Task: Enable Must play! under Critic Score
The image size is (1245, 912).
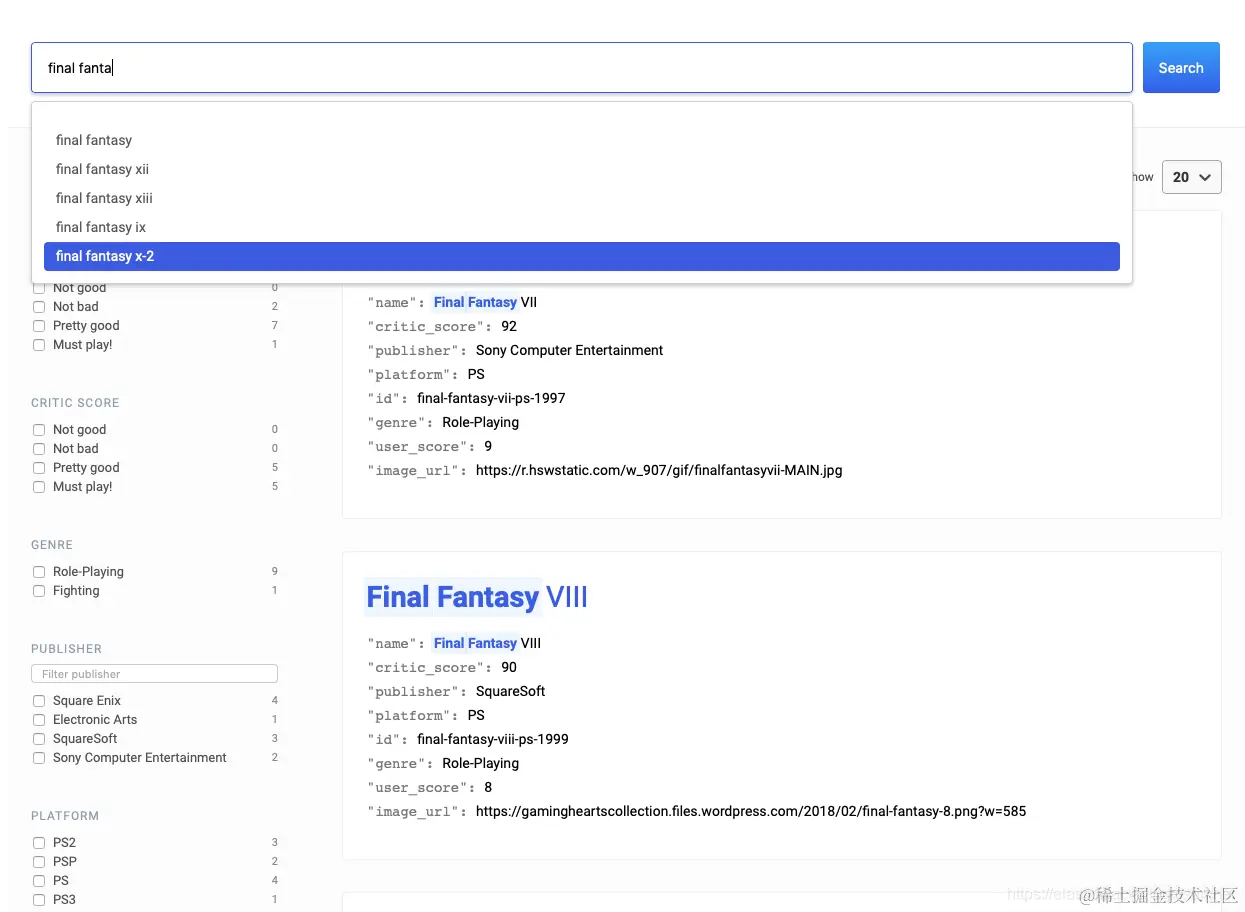Action: coord(39,487)
